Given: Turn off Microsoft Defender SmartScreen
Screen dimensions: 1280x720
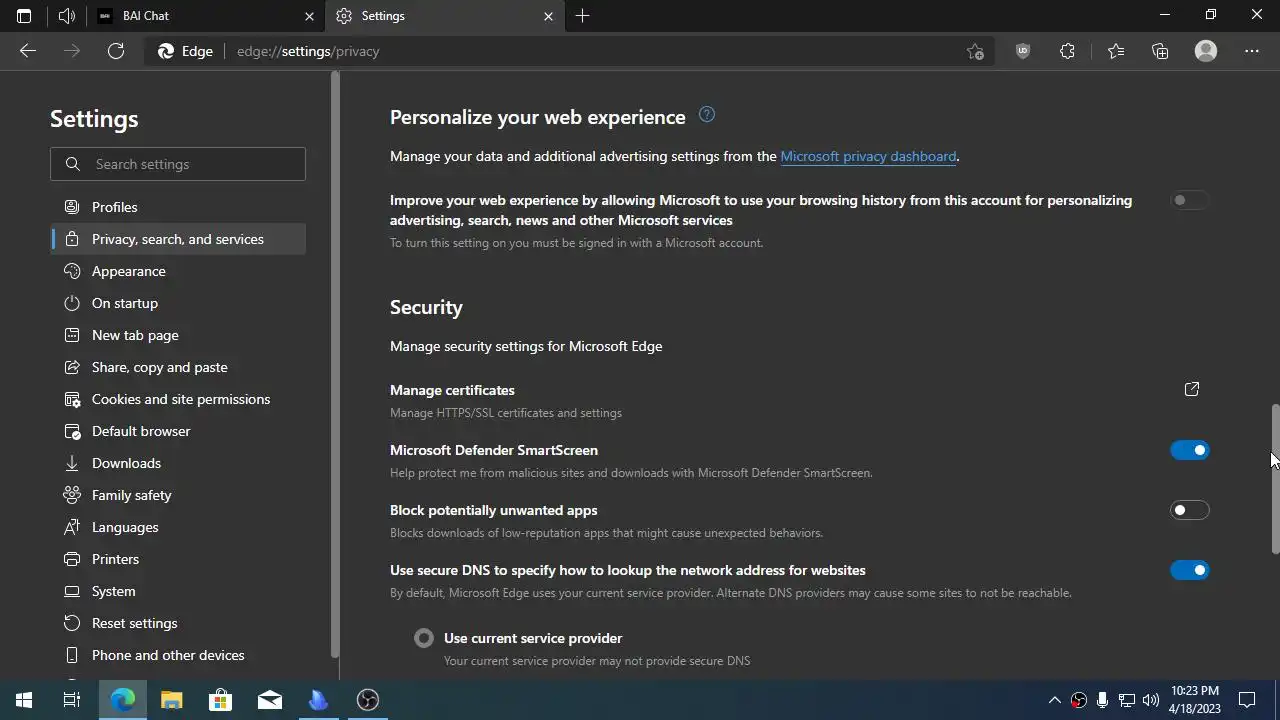Looking at the screenshot, I should 1189,450.
